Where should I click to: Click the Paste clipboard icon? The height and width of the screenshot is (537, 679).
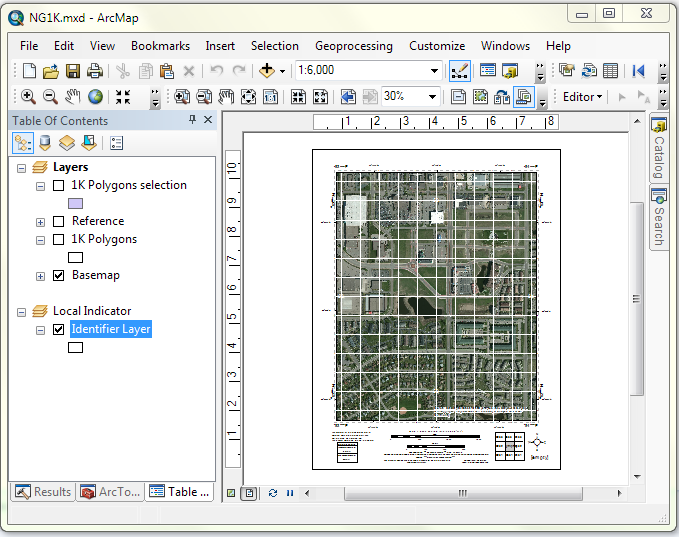coord(167,71)
